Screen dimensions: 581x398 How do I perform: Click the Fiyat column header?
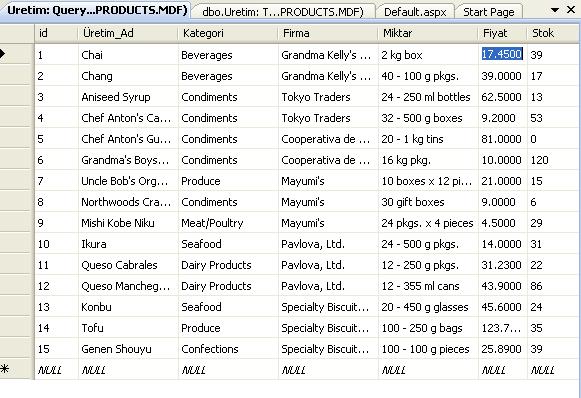(502, 33)
